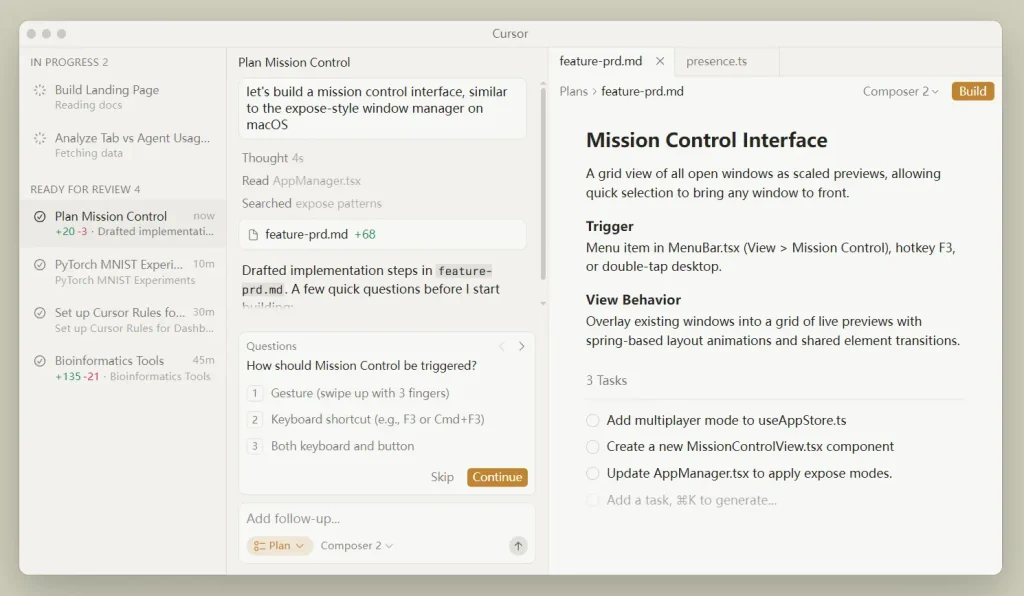
Task: Click Continue in the Questions card
Action: [497, 477]
